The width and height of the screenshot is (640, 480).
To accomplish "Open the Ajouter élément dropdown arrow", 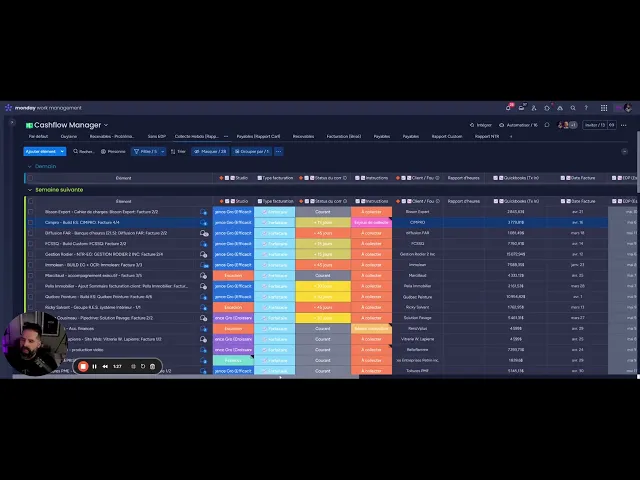I will click(x=62, y=151).
